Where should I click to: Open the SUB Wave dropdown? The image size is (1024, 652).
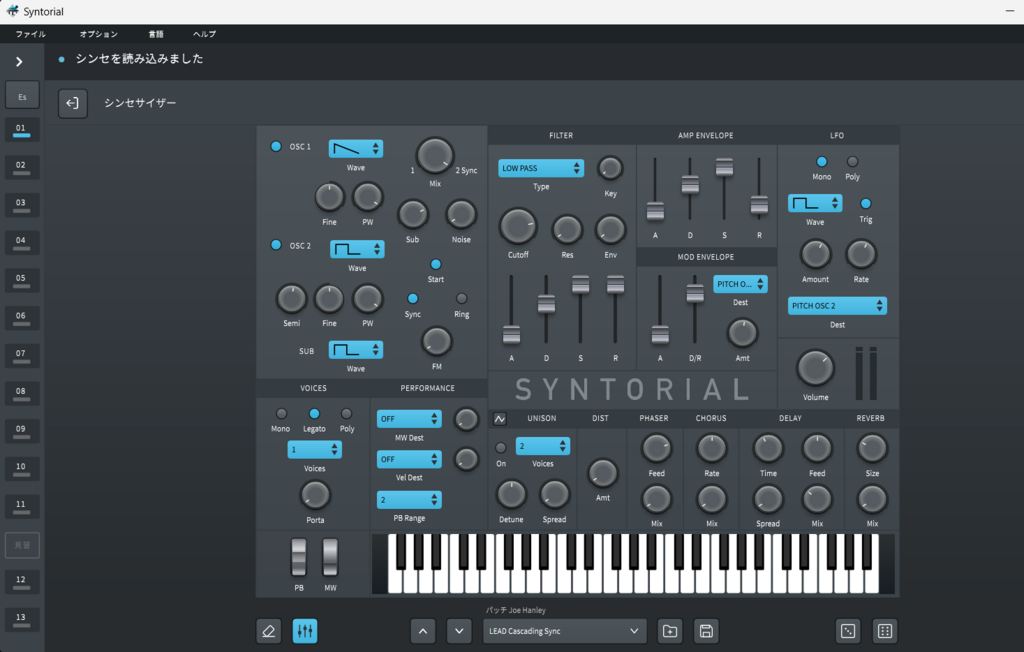tap(356, 350)
